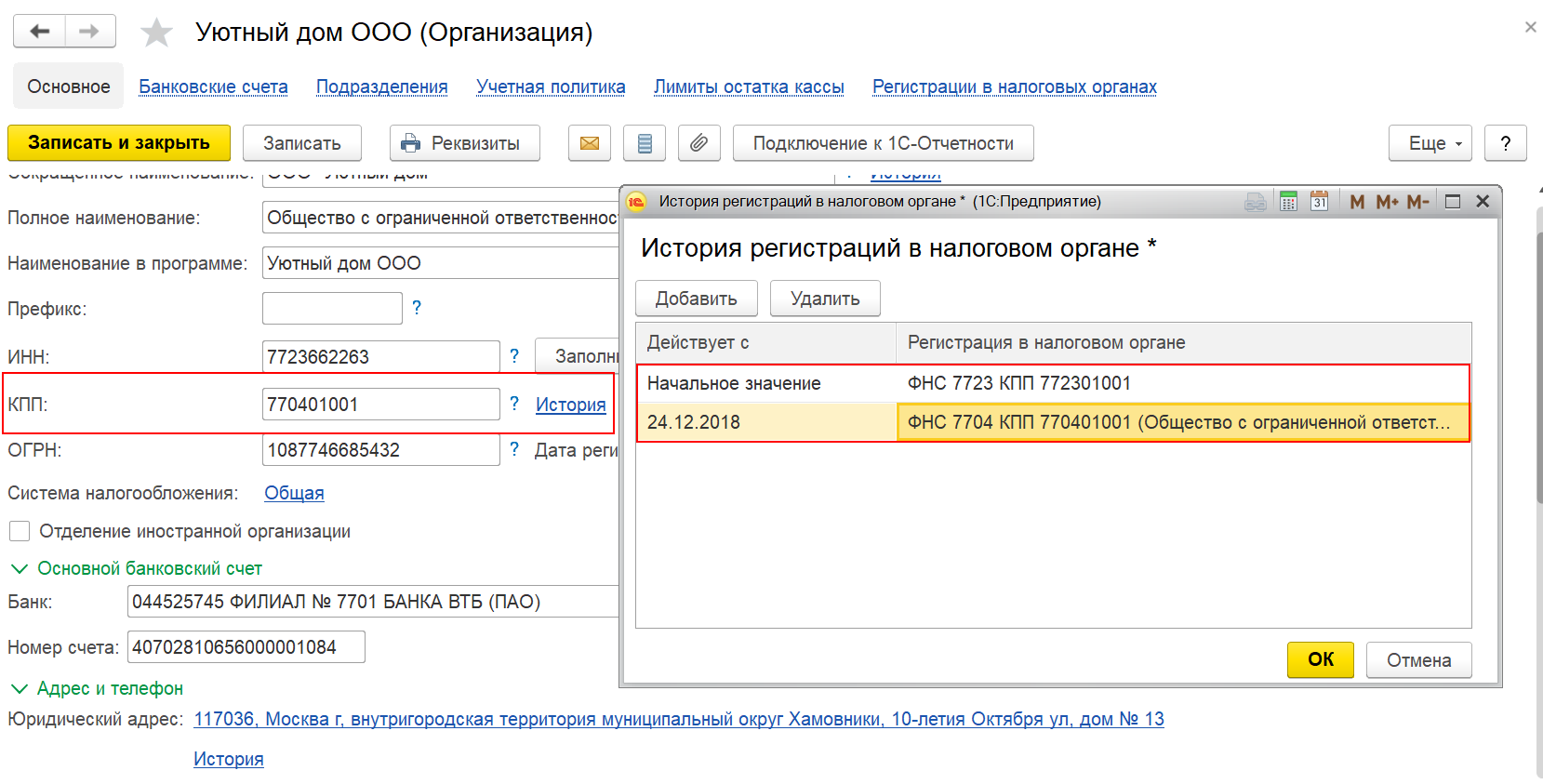Switch to Банковские счета tab
The height and width of the screenshot is (784, 1543).
[213, 86]
